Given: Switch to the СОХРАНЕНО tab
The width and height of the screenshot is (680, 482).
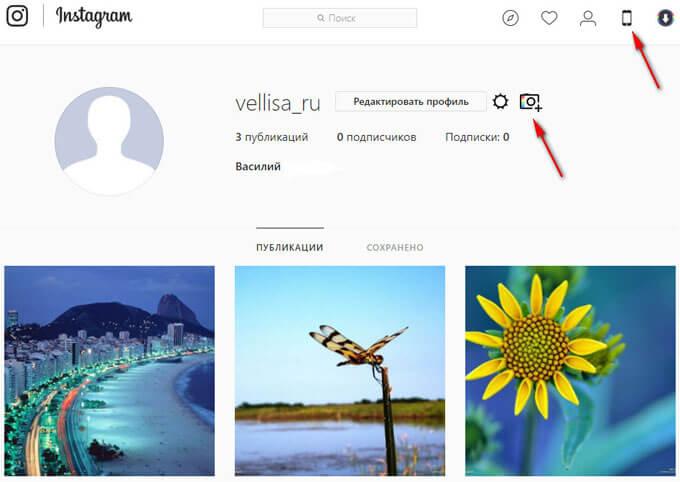Looking at the screenshot, I should pos(395,247).
